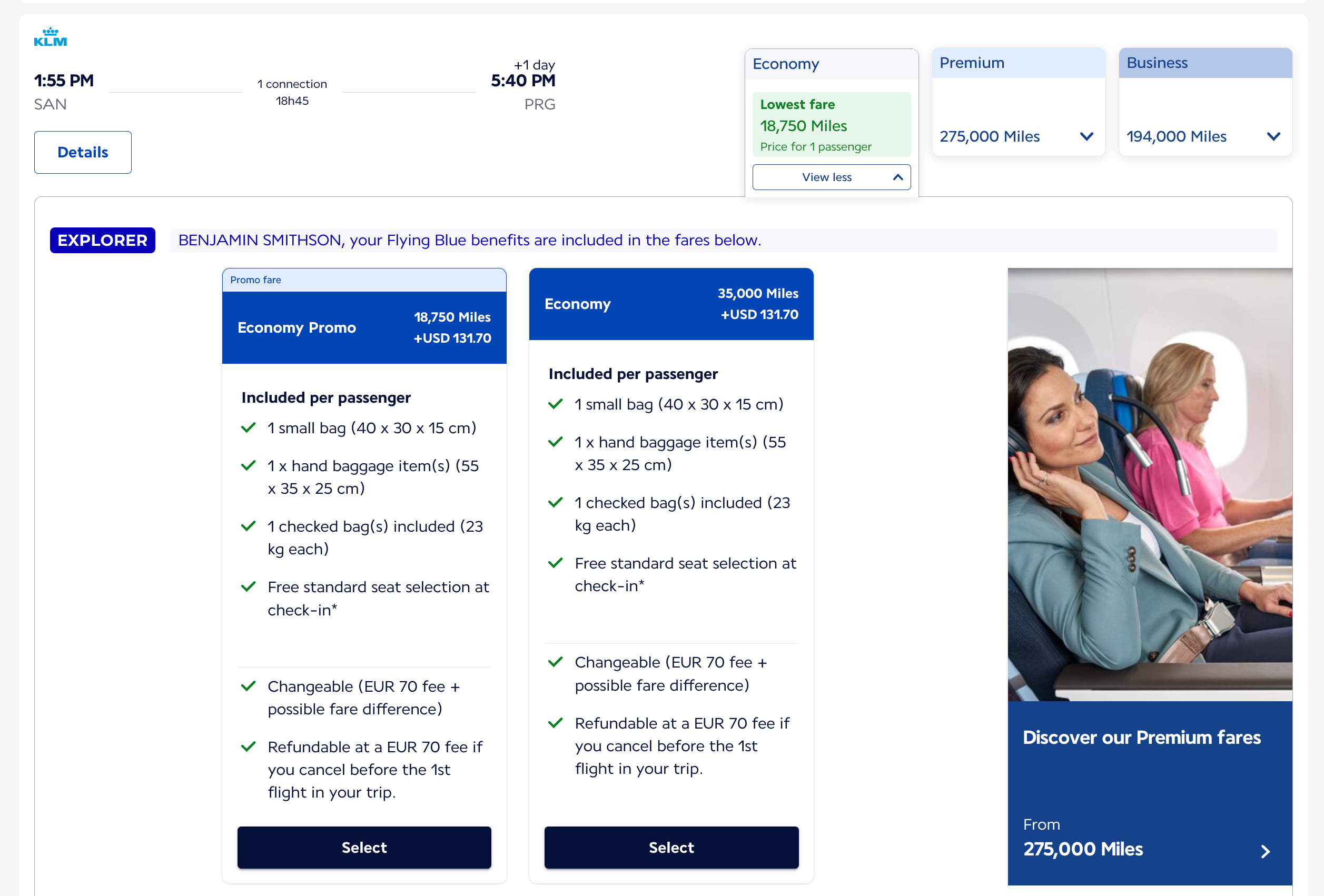This screenshot has height=896, width=1324.
Task: Expand the Business 194,000 Miles fare
Action: pos(1205,137)
